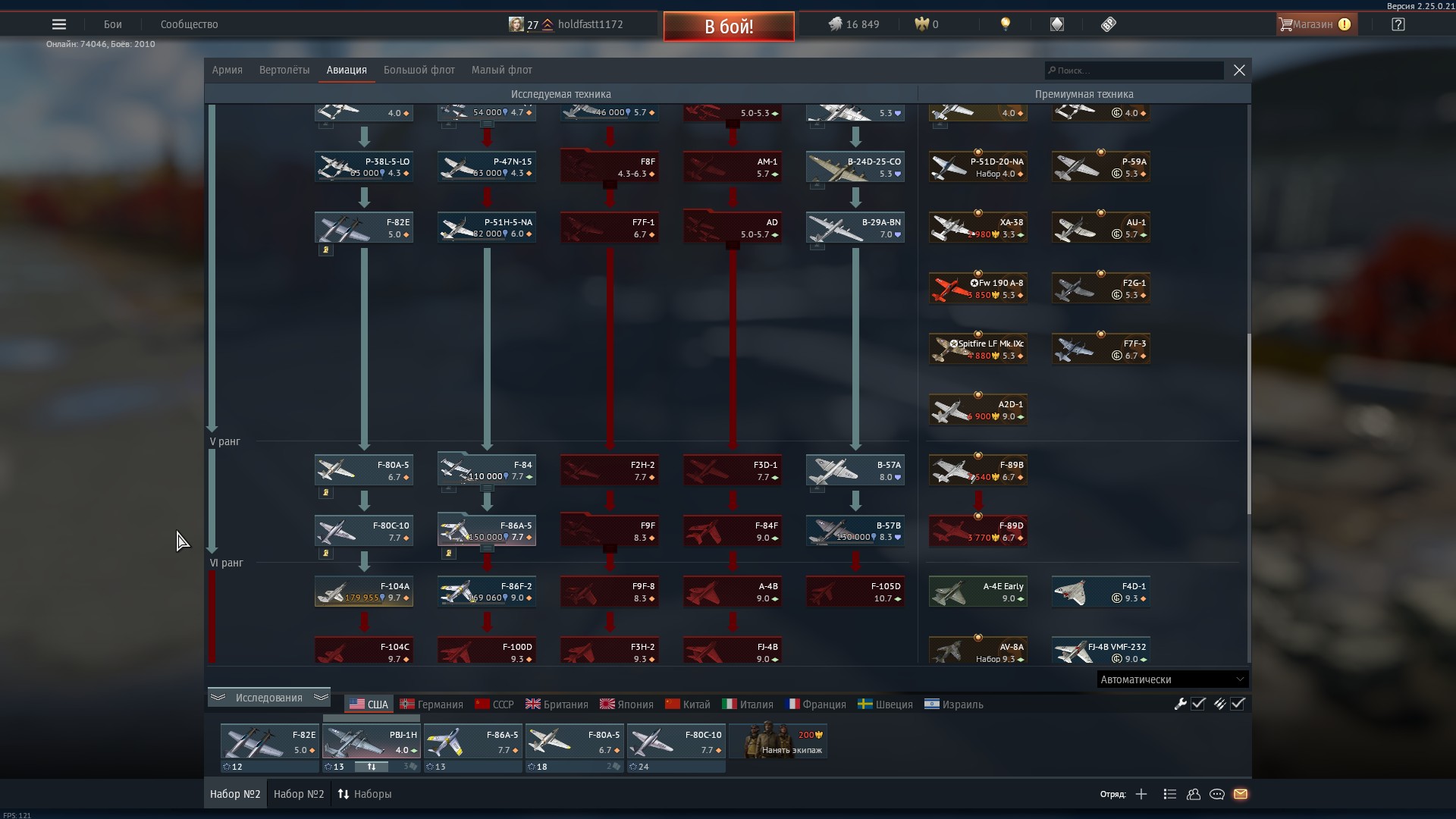Open the diamond-shaped items icon in top bar
This screenshot has width=1456, height=819.
point(1057,24)
